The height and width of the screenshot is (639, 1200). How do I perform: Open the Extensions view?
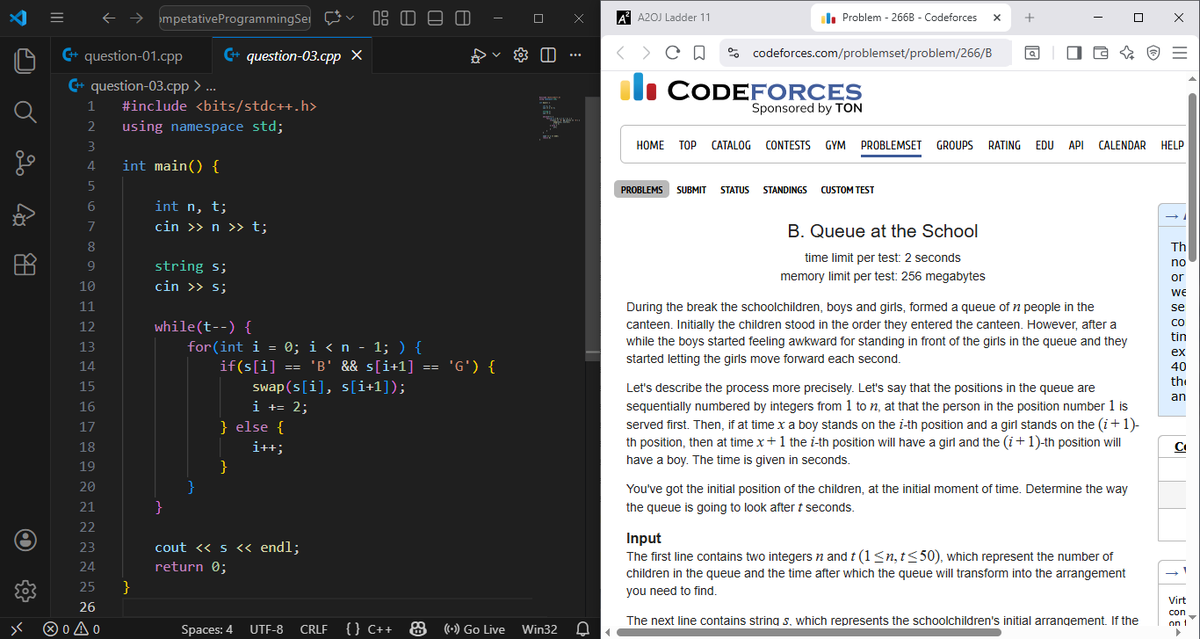pos(23,264)
